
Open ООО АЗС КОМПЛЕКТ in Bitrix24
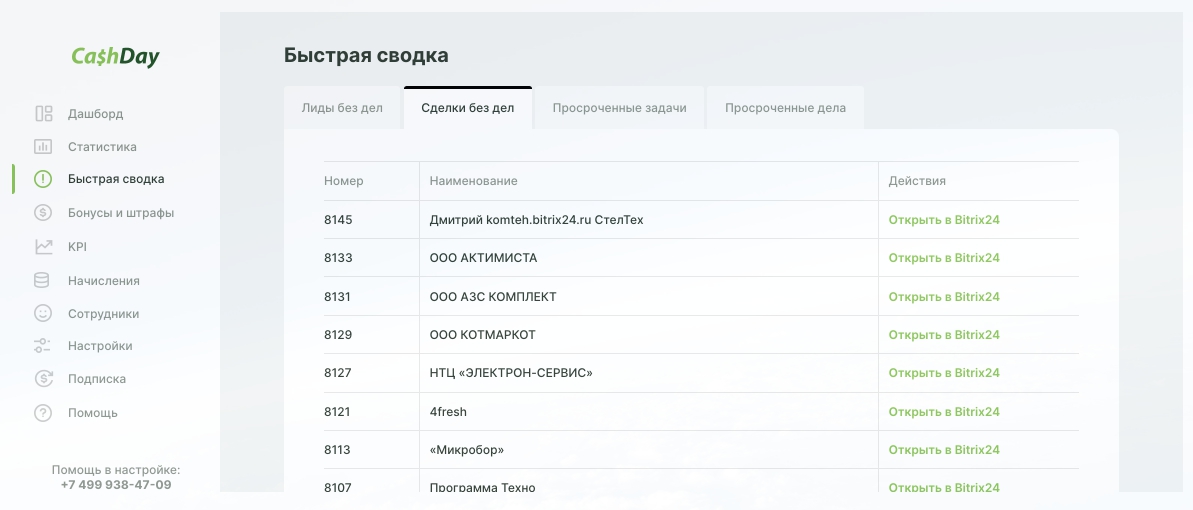943,297
